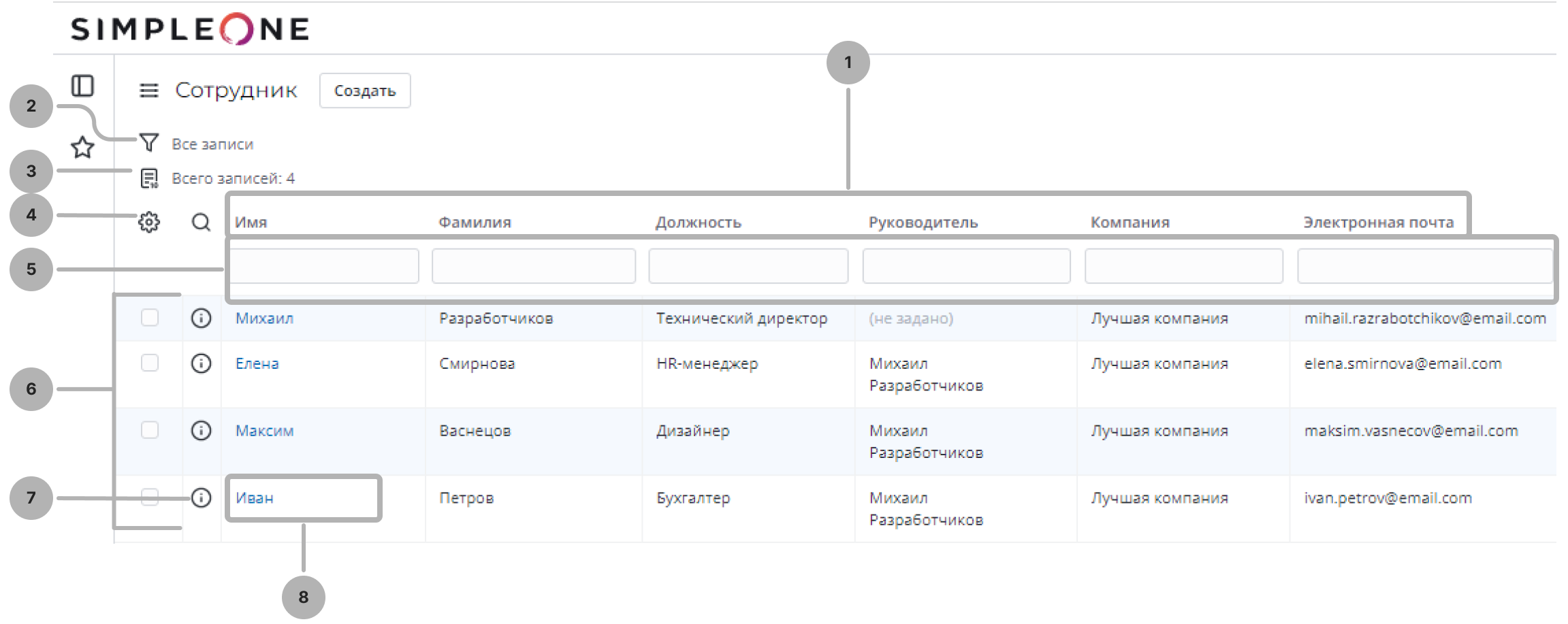Open info icon for Михаил row
The width and height of the screenshot is (1568, 624).
(201, 318)
